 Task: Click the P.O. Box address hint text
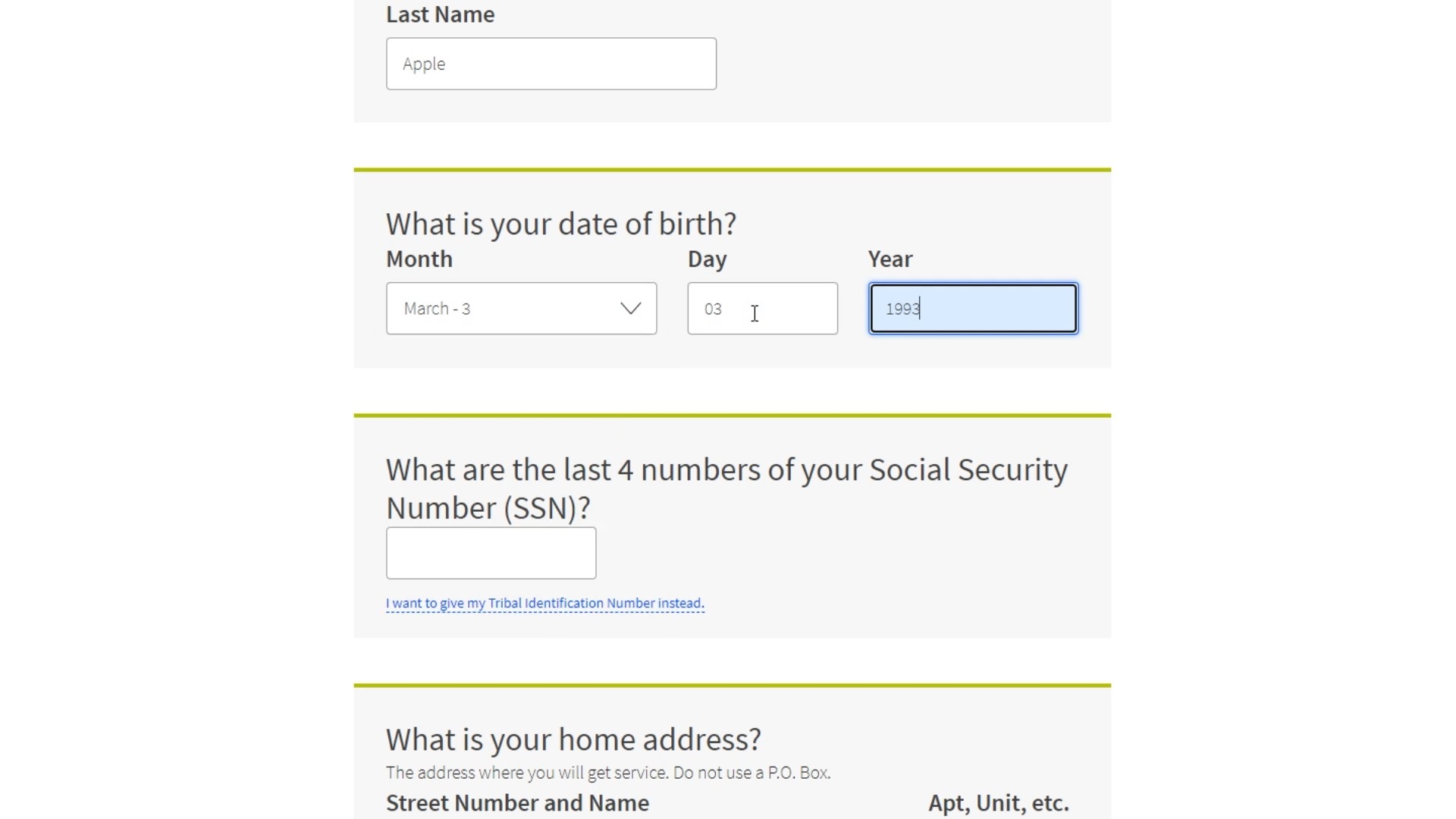pos(608,773)
